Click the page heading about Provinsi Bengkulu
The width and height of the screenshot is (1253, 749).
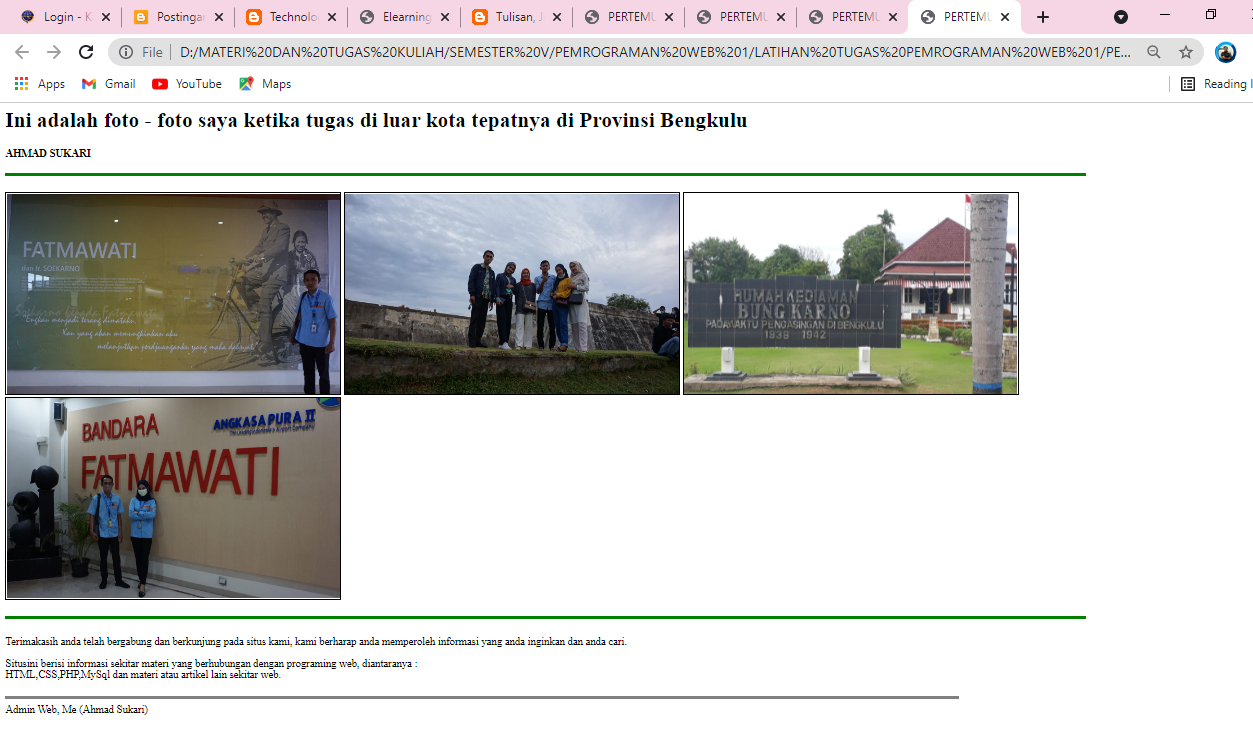pyautogui.click(x=376, y=121)
